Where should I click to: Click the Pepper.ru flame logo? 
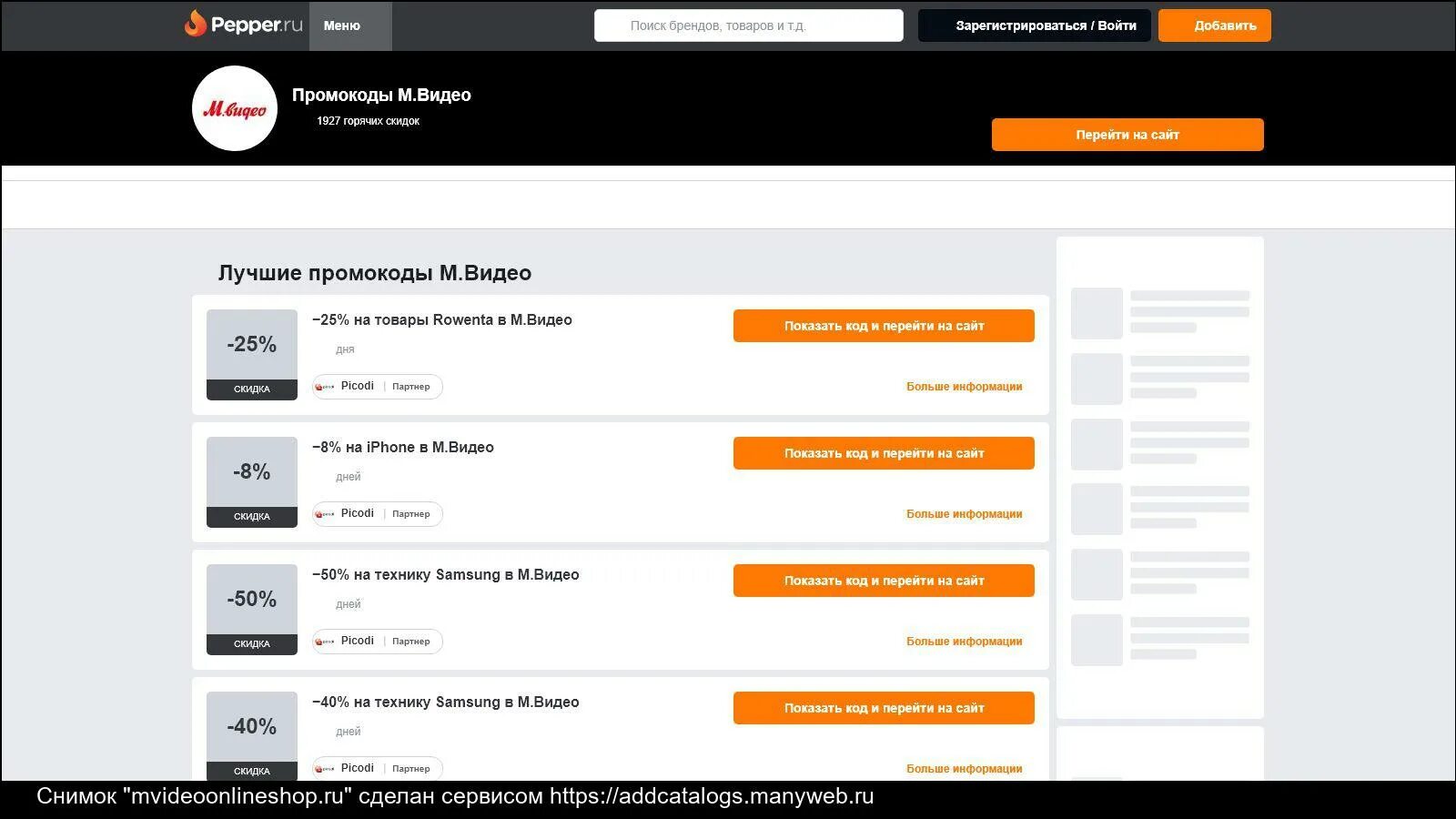pos(243,25)
